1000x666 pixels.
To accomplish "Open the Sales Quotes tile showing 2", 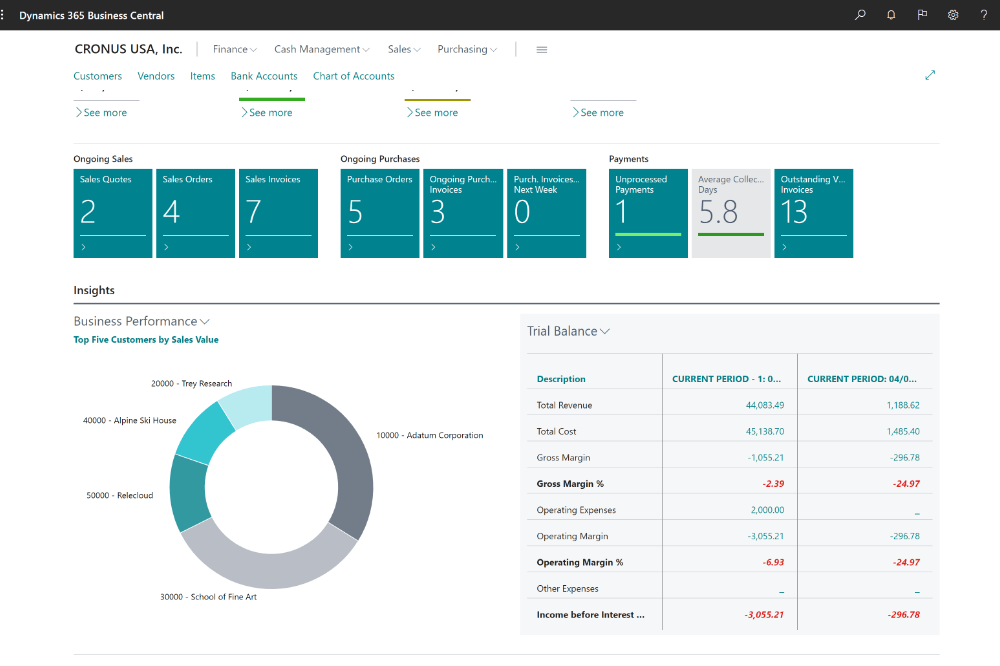I will coord(113,213).
